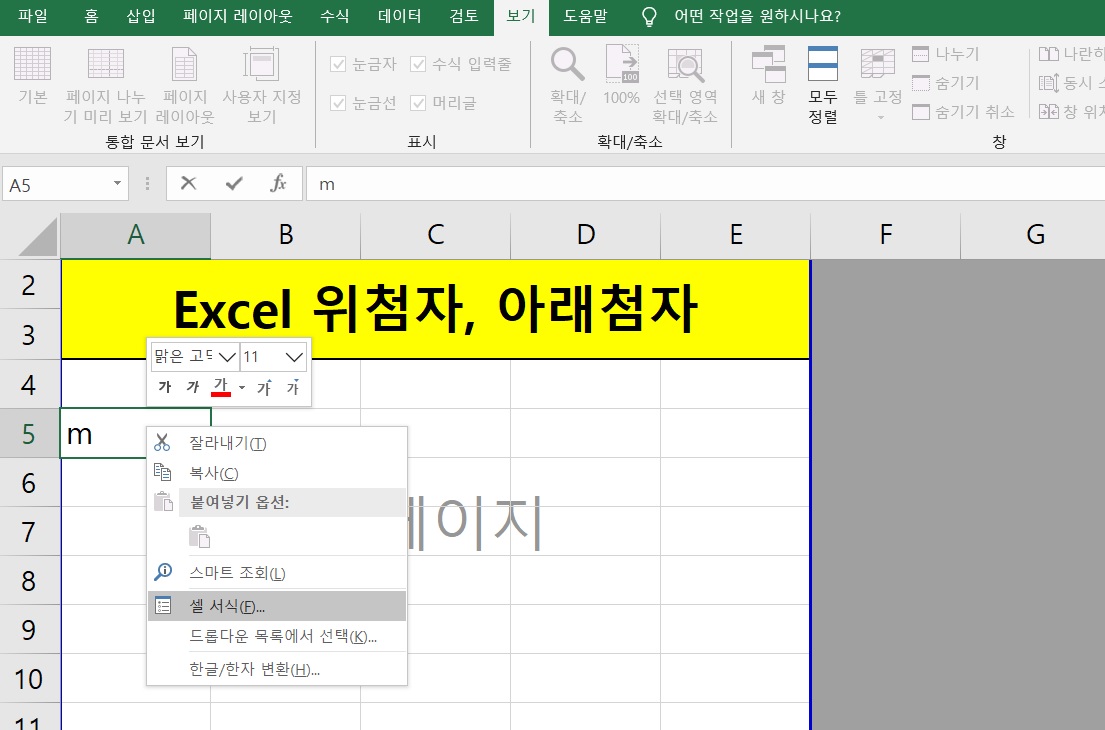1105x730 pixels.
Task: Toggle the 머리글 headings checkbox
Action: 418,103
